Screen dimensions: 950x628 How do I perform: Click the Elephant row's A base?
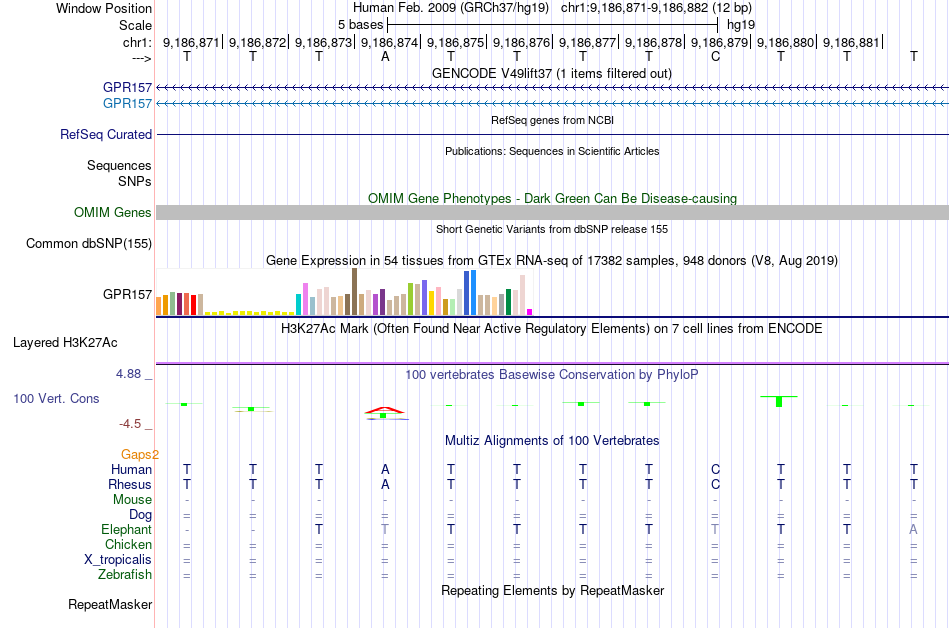[914, 529]
